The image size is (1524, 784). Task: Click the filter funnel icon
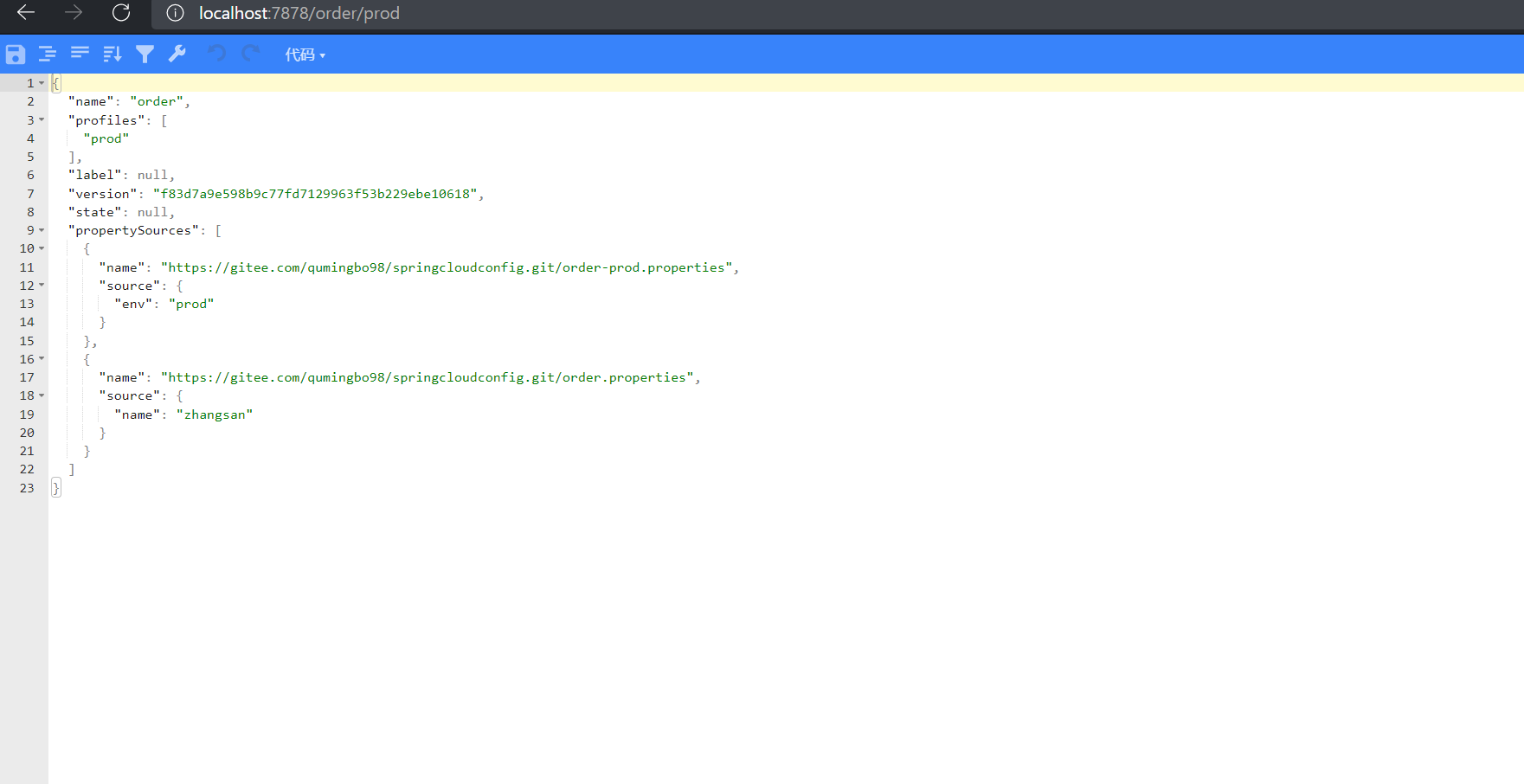[x=145, y=55]
